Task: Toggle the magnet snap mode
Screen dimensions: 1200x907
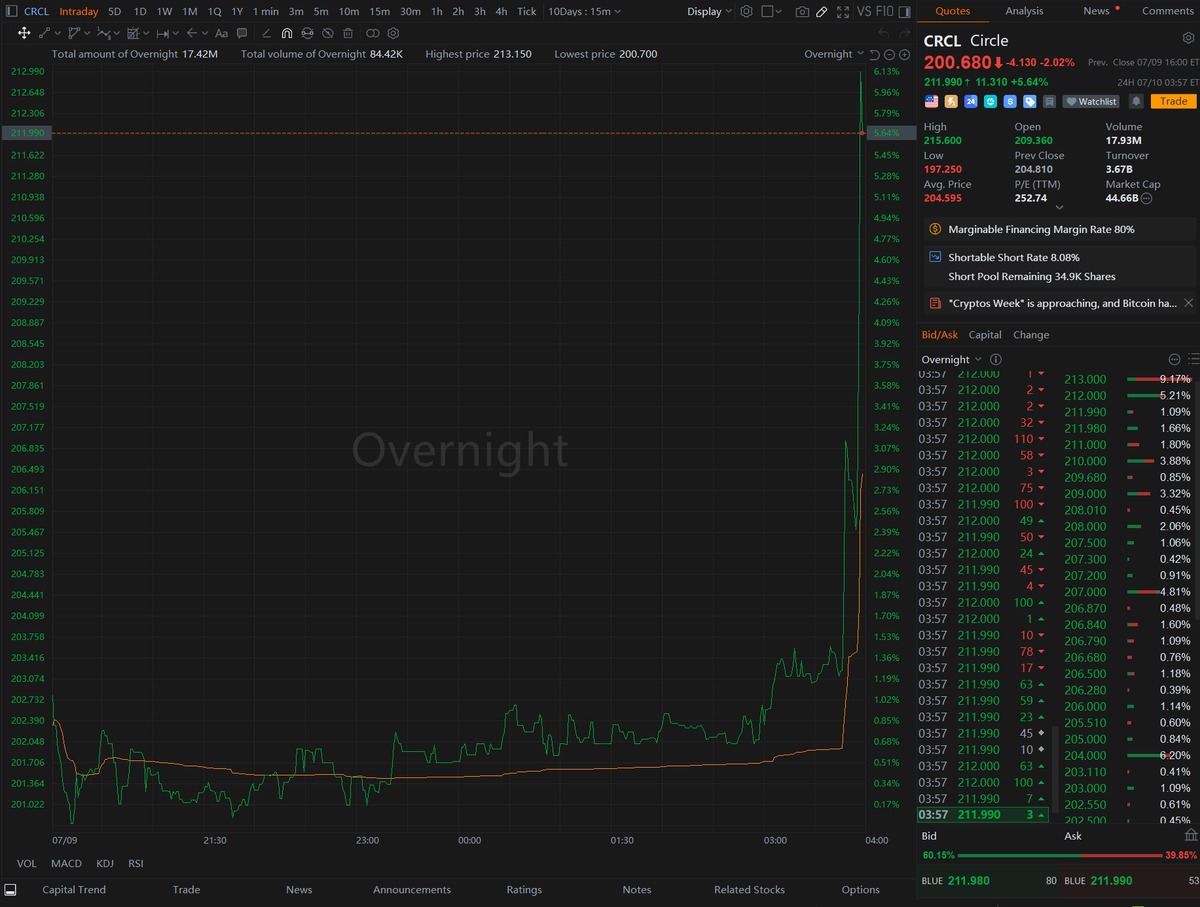Action: [x=286, y=33]
